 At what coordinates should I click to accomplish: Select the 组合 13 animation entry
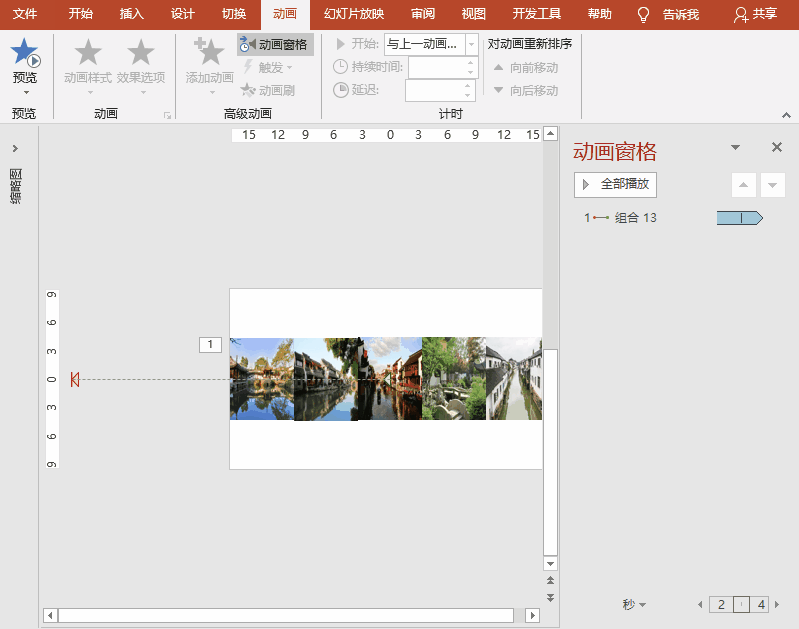tap(635, 218)
